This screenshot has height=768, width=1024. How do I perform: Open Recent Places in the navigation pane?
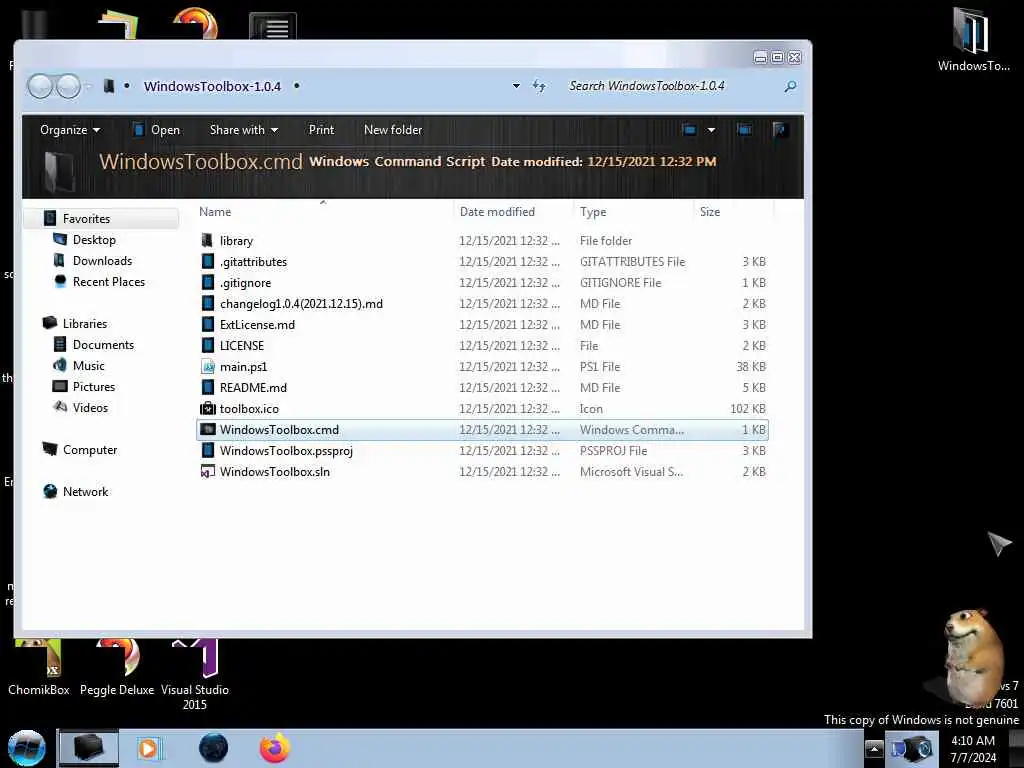tap(109, 282)
